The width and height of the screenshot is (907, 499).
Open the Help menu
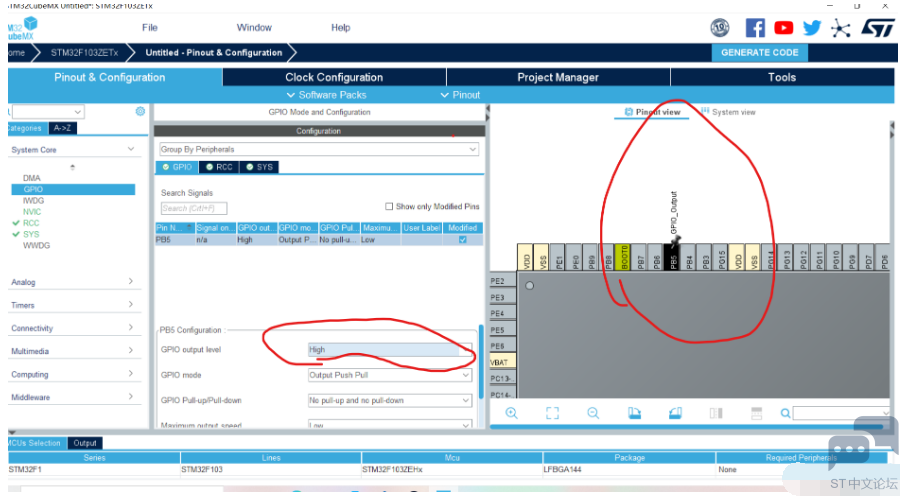(341, 28)
